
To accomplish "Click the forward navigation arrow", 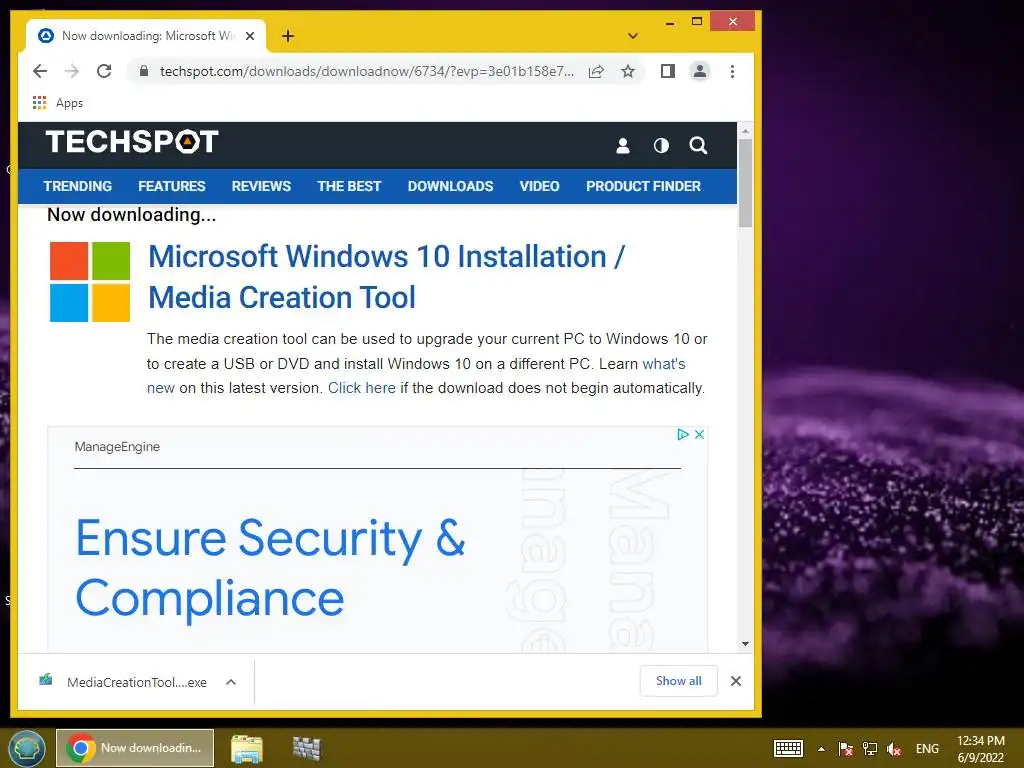I will 72,71.
